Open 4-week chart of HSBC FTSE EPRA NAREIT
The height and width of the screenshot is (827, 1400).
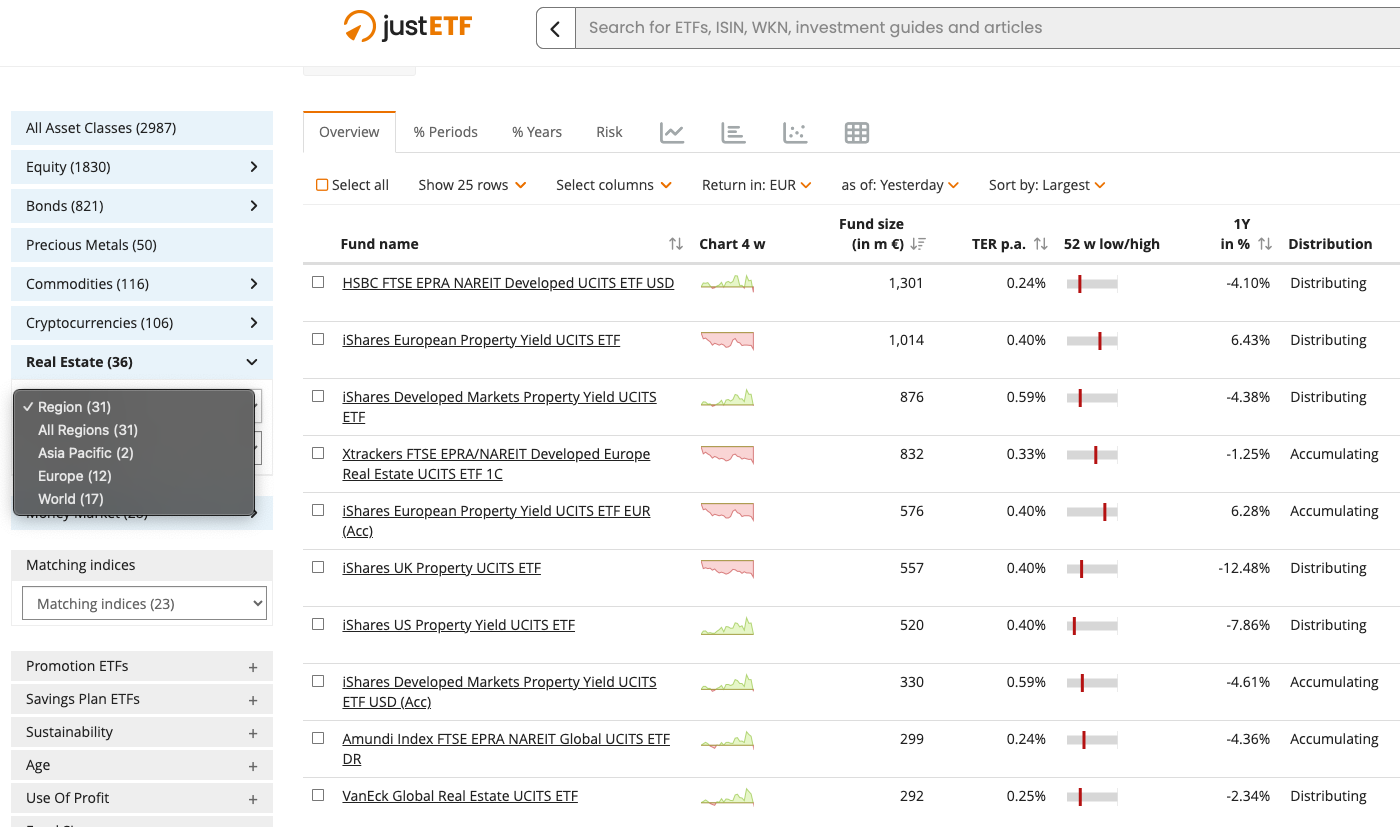727,284
